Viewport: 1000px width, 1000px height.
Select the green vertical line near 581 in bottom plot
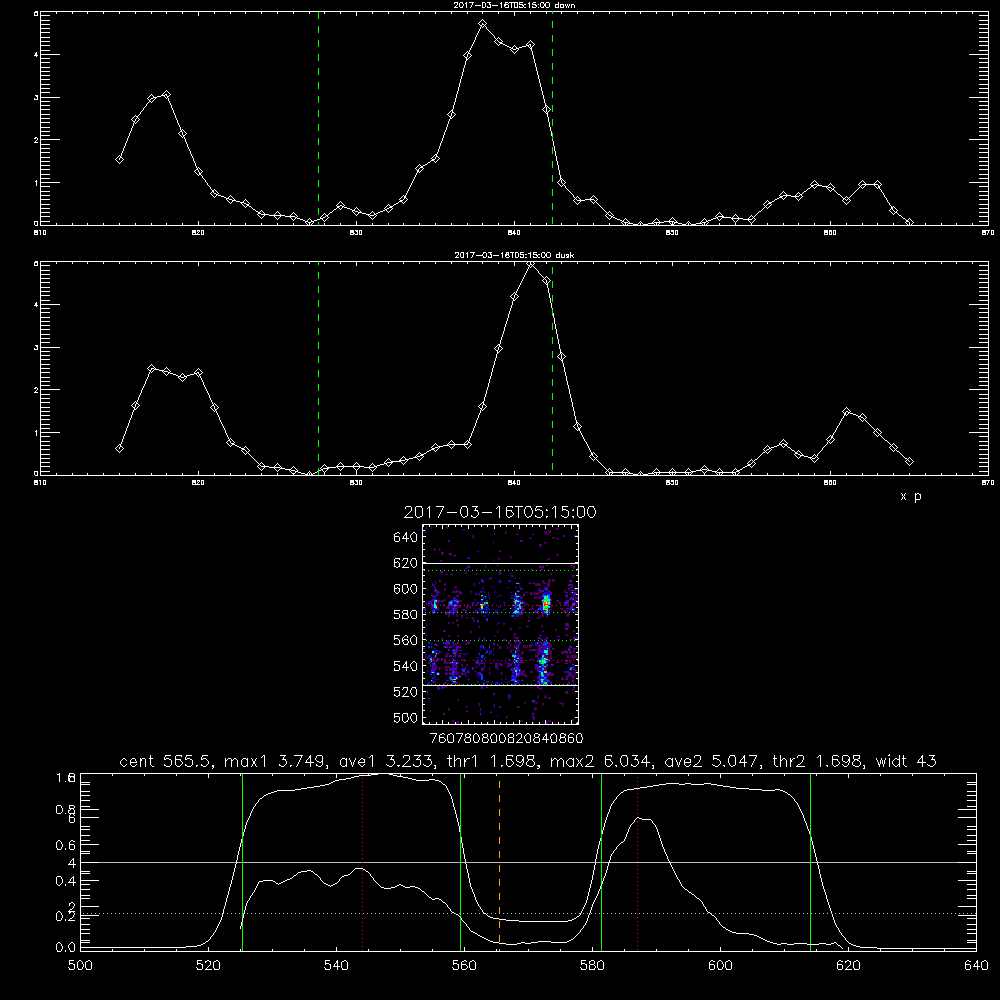(x=601, y=861)
